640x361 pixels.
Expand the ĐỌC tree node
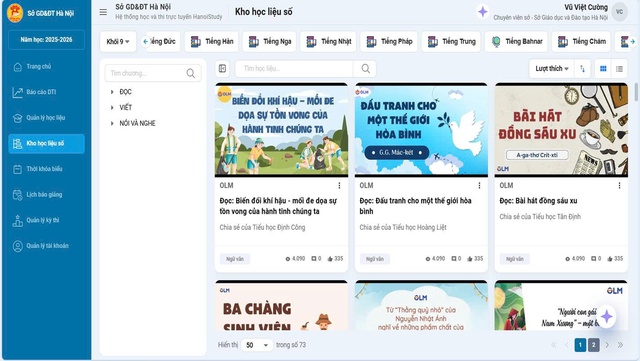pos(112,92)
